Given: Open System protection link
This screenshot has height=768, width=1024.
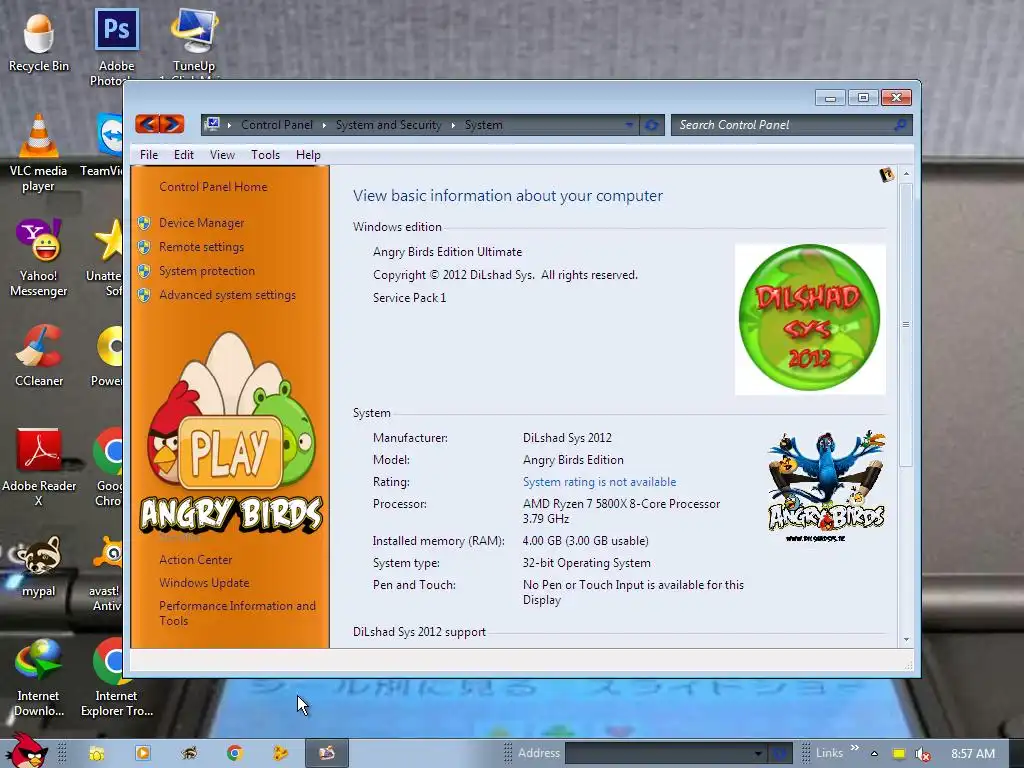Looking at the screenshot, I should 206,271.
